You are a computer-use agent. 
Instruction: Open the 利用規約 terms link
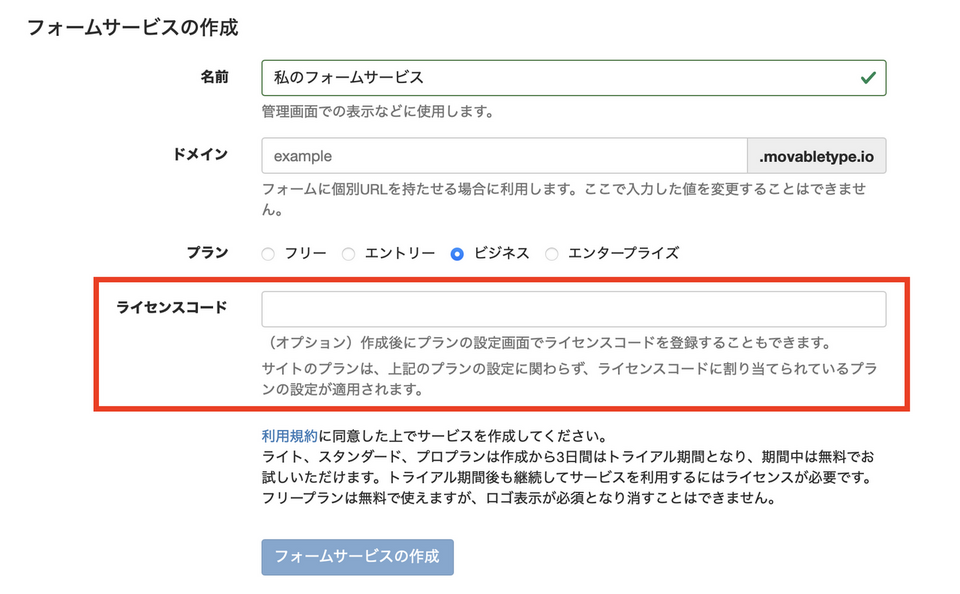(x=289, y=436)
